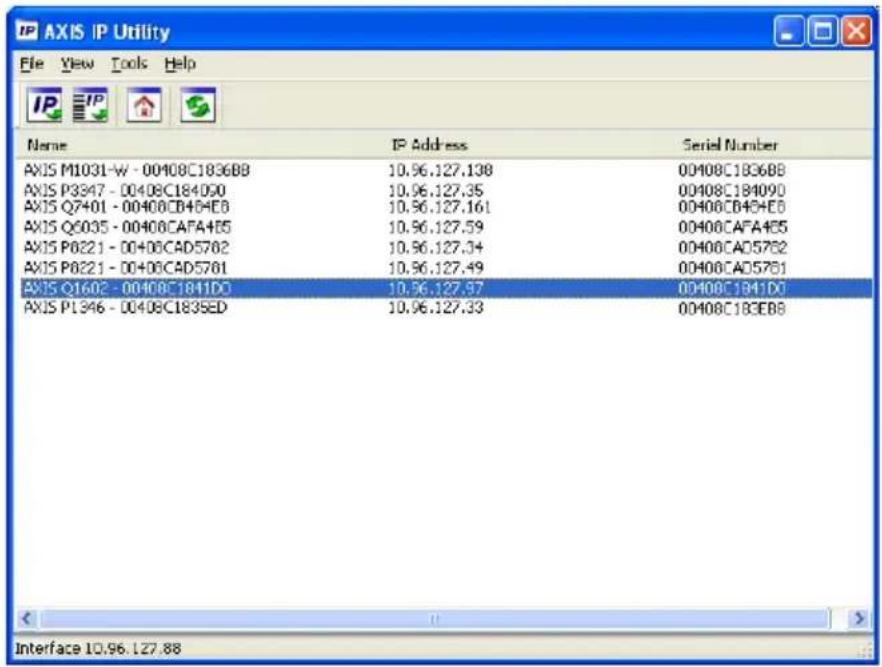Click IP address 10.96.127.138

[440, 170]
